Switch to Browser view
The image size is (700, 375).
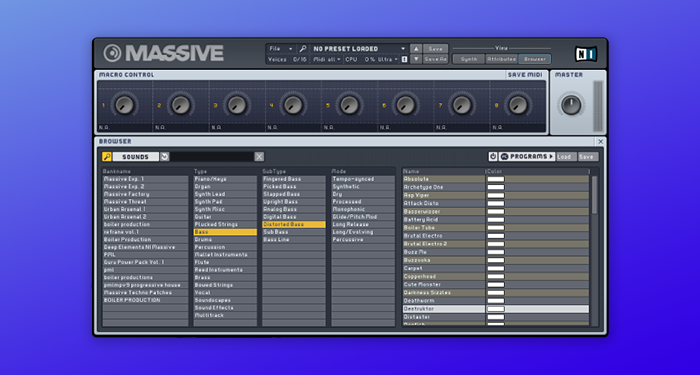[x=535, y=59]
